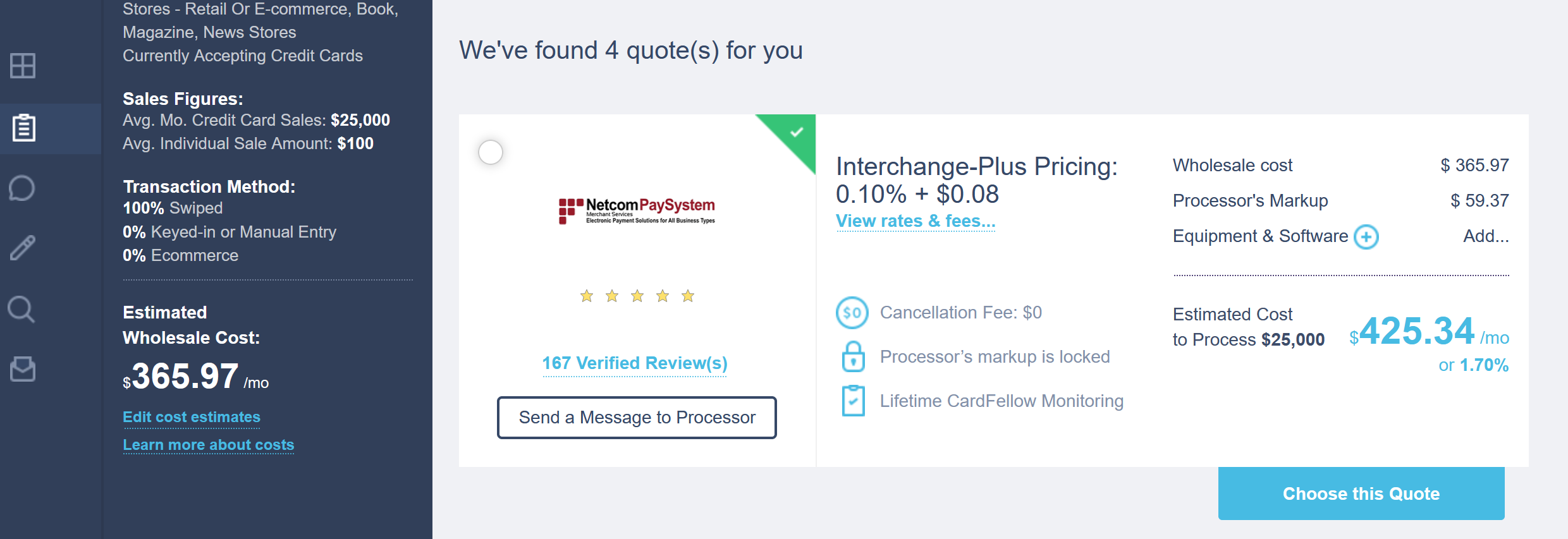Click the pencil edit icon in sidebar
This screenshot has height=539, width=1568.
point(23,248)
